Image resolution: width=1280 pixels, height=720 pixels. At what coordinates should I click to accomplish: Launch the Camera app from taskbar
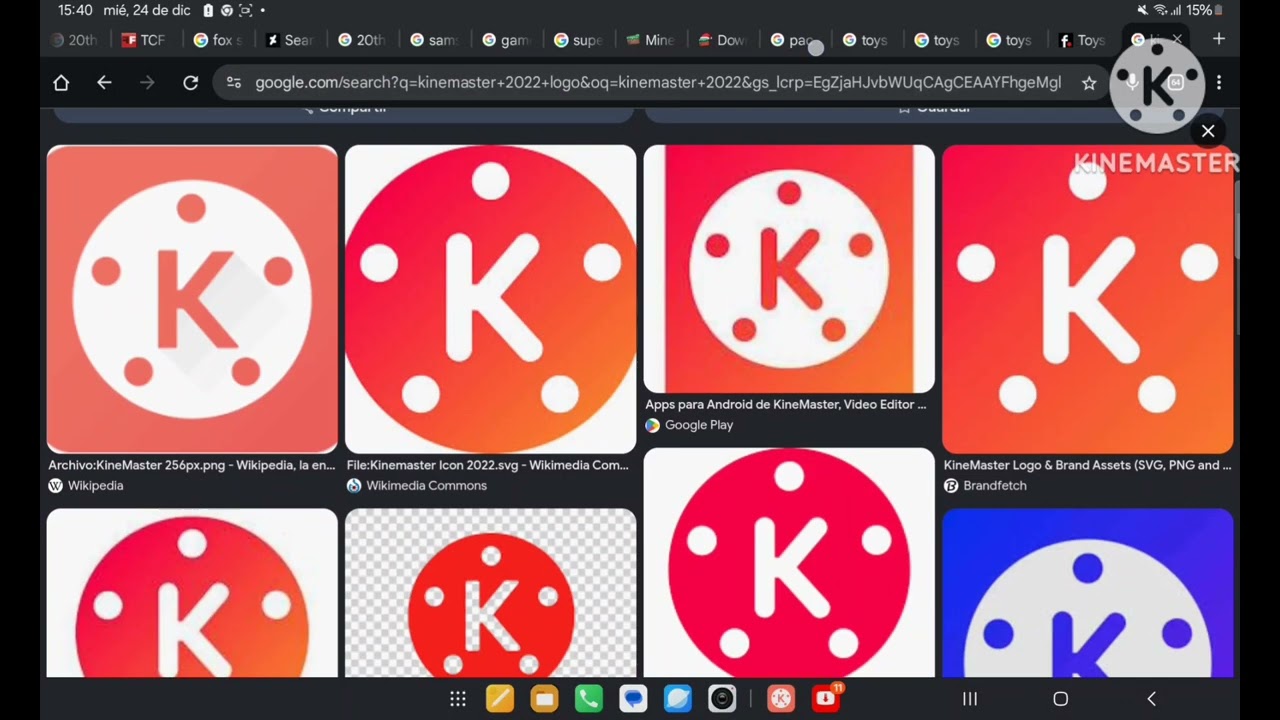(722, 699)
